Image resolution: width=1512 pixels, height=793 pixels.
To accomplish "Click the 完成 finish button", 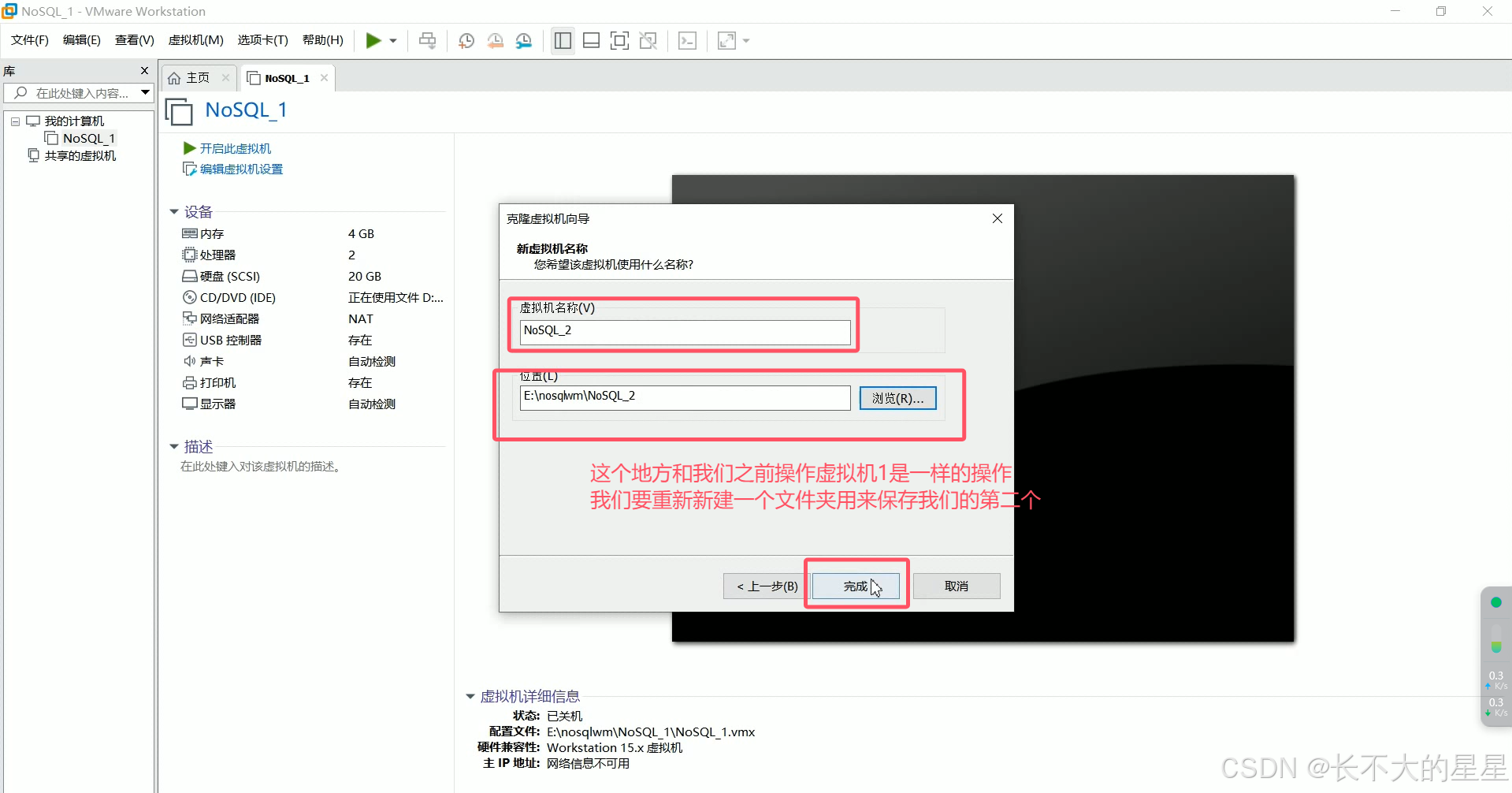I will (856, 586).
